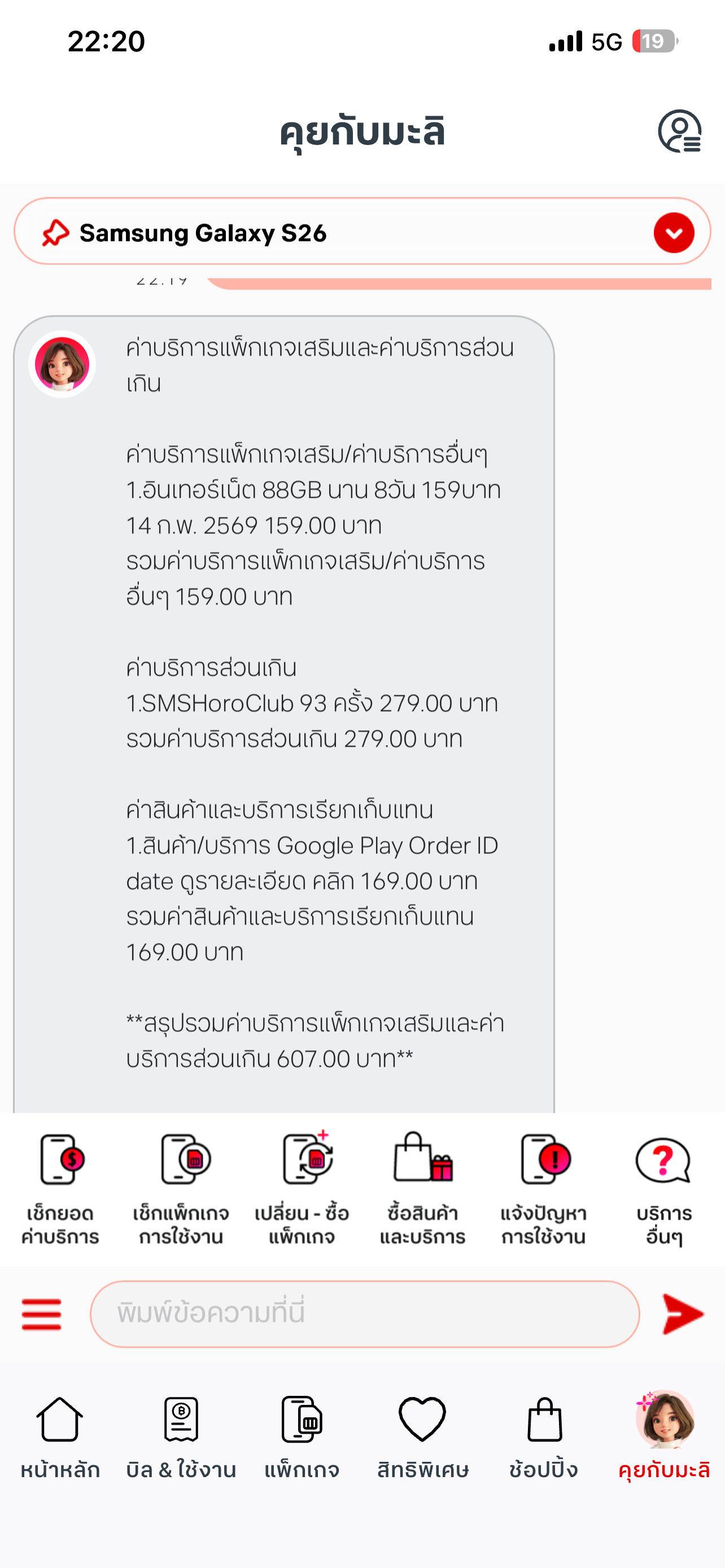Tap the red pin icon on the banner

tap(55, 233)
